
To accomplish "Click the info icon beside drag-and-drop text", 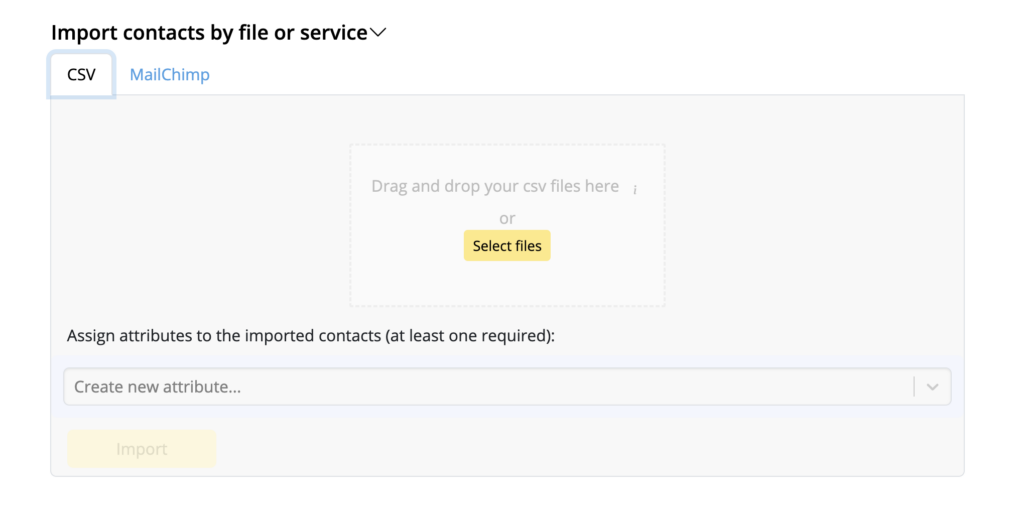I will tap(634, 189).
